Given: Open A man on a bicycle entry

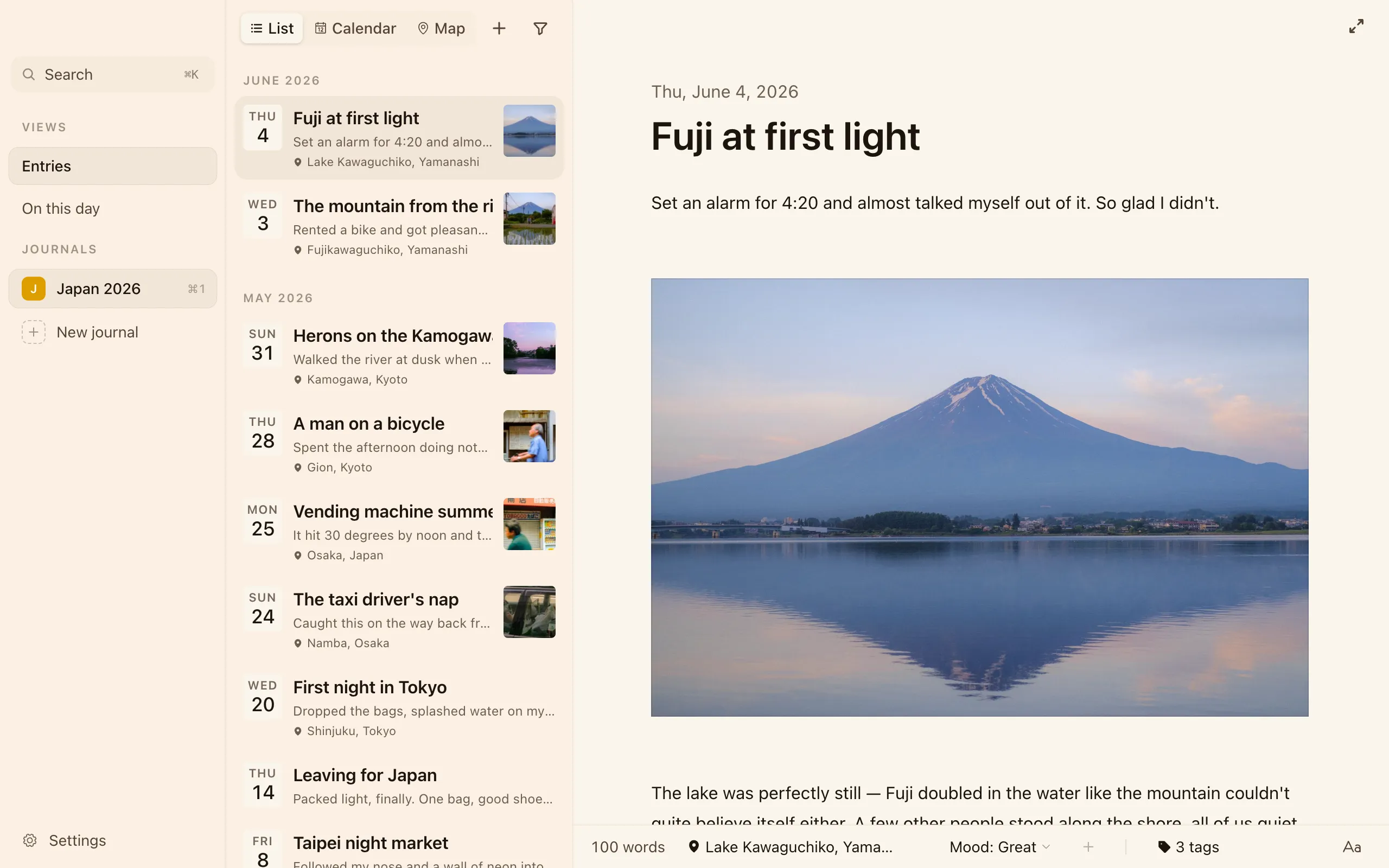Looking at the screenshot, I should (399, 443).
